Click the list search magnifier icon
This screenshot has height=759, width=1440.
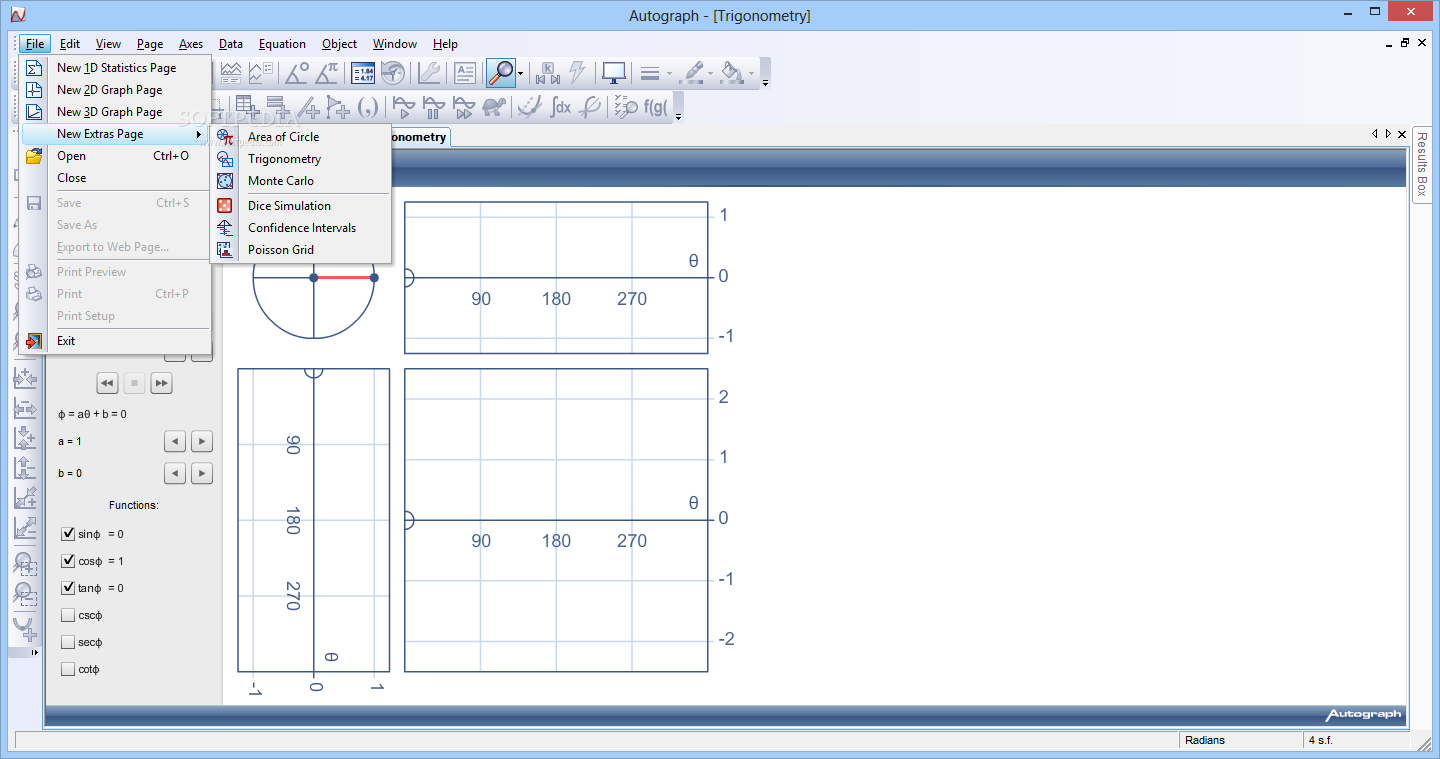[x=626, y=106]
